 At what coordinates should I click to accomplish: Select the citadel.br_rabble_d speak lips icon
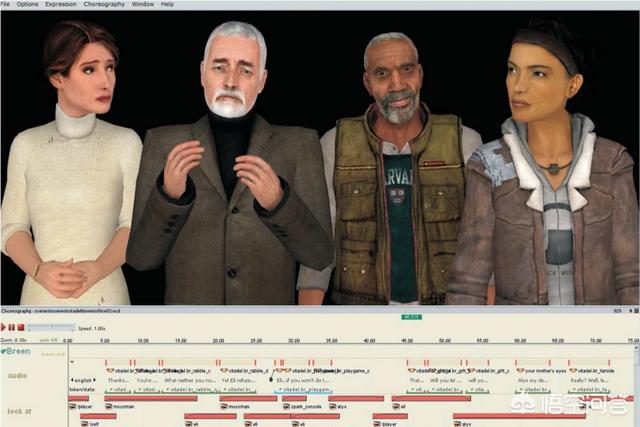pyautogui.click(x=224, y=371)
